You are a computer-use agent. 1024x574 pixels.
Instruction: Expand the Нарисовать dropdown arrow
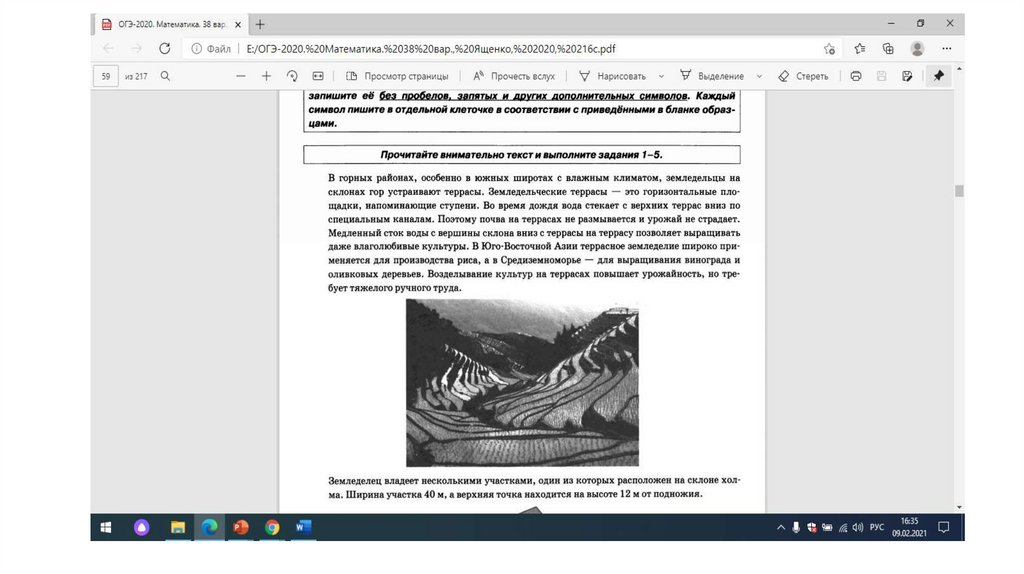(x=662, y=76)
